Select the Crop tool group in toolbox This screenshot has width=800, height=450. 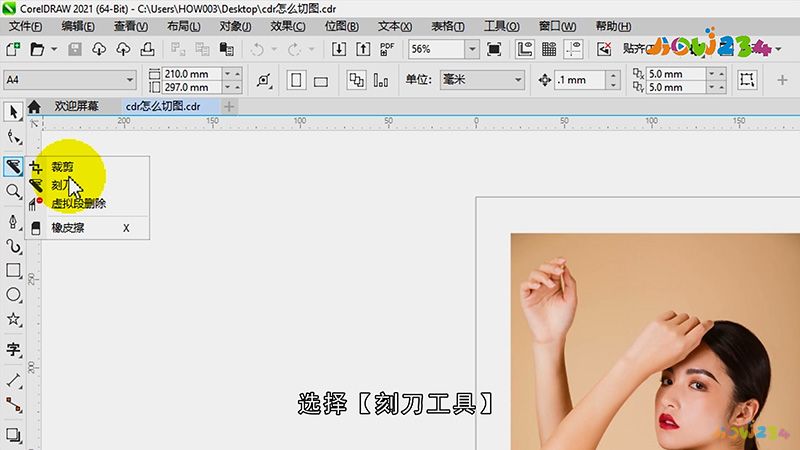[13, 167]
